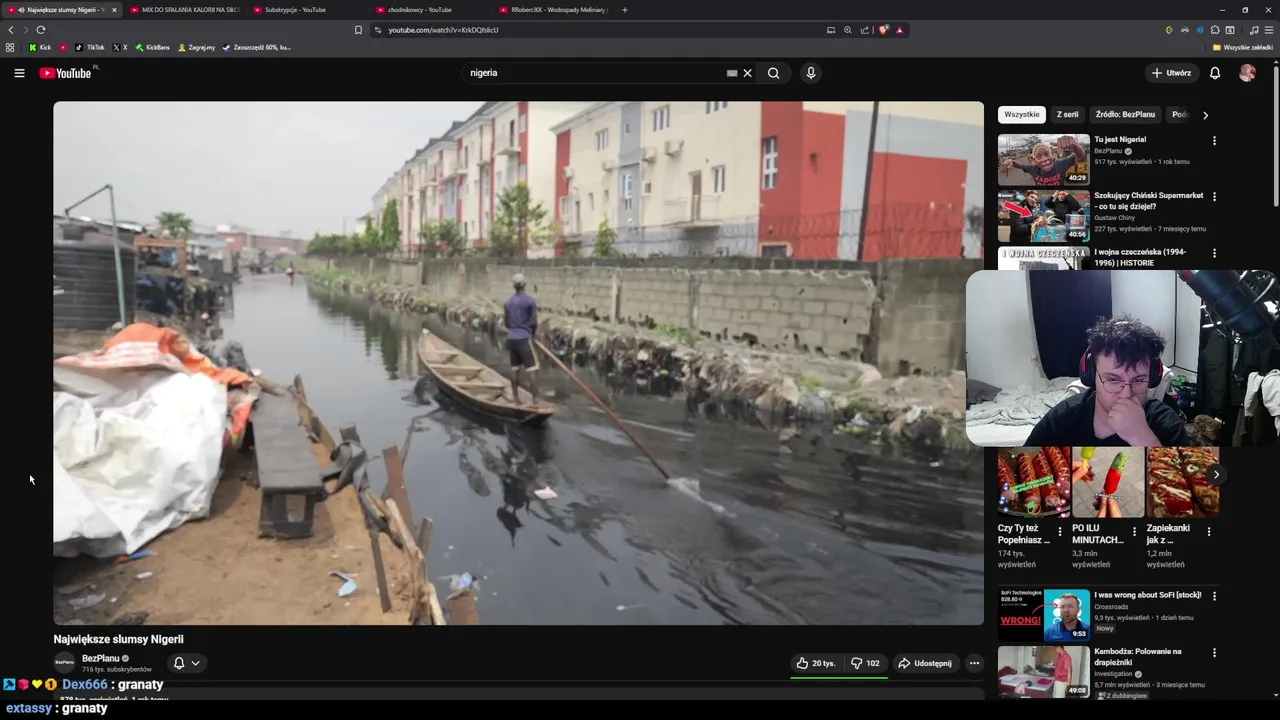Open the media control music-note icon
Image resolution: width=1280 pixels, height=720 pixels.
click(1254, 30)
